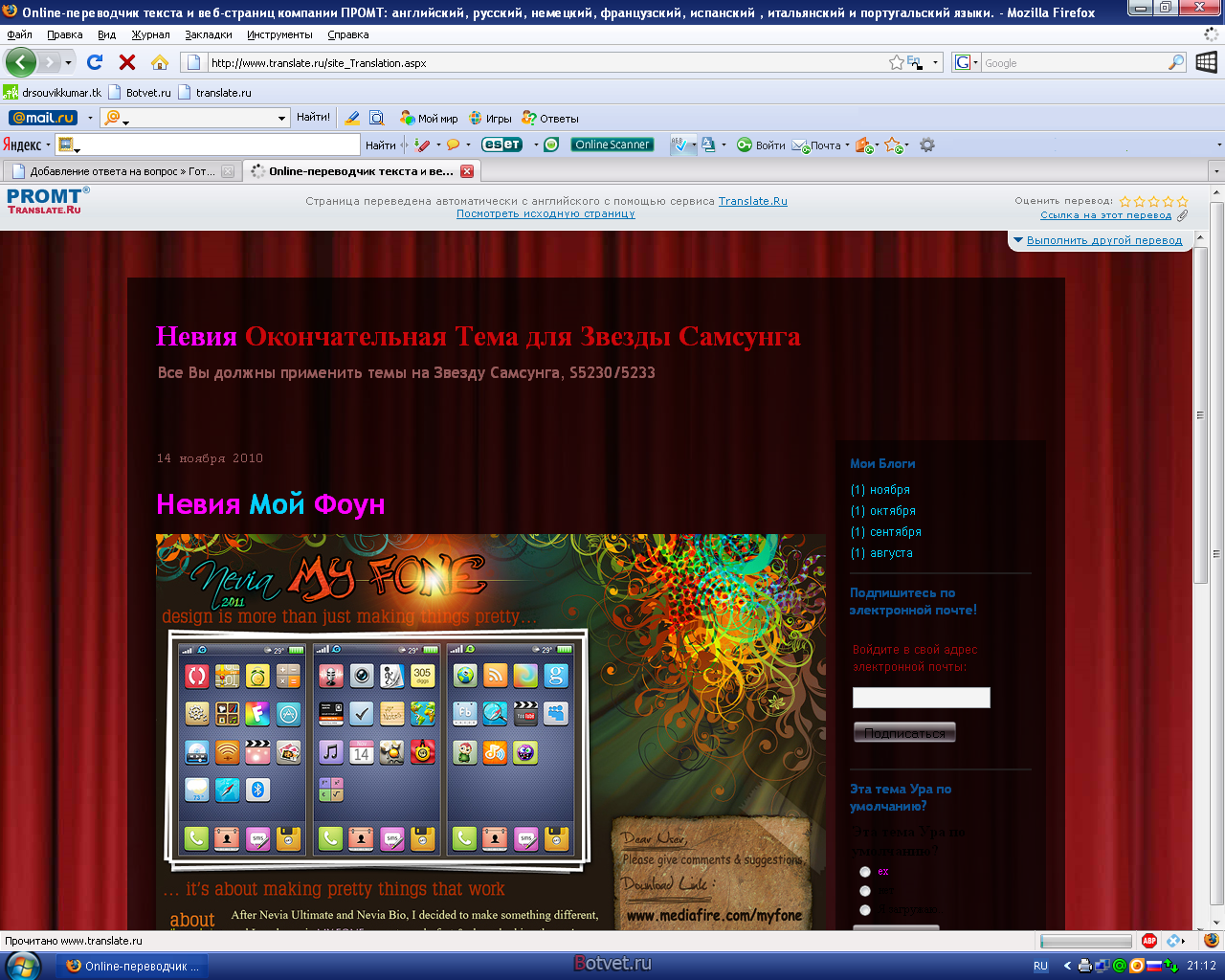This screenshot has width=1225, height=980.
Task: Open the back/forward history dropdown arrow
Action: coord(68,62)
